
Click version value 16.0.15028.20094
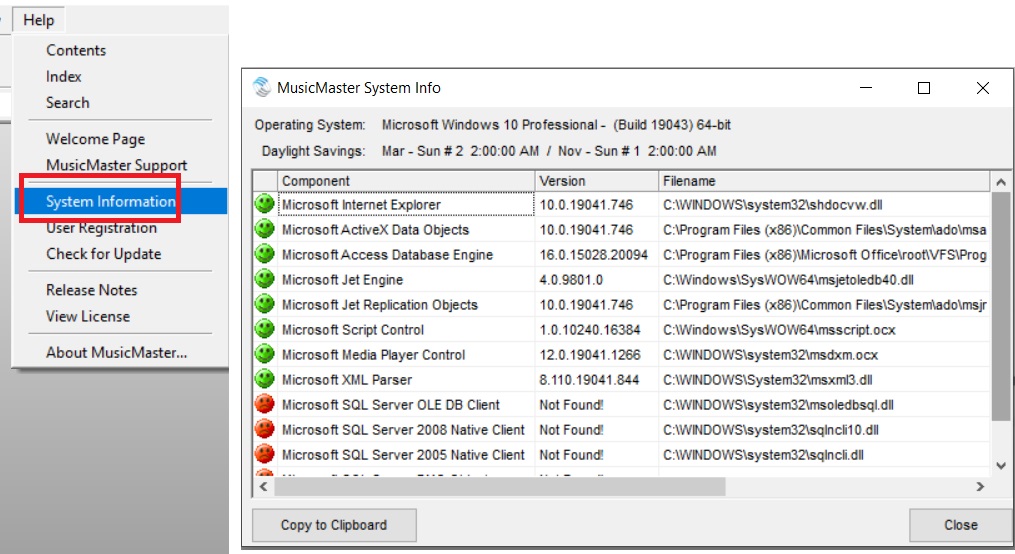(x=594, y=255)
